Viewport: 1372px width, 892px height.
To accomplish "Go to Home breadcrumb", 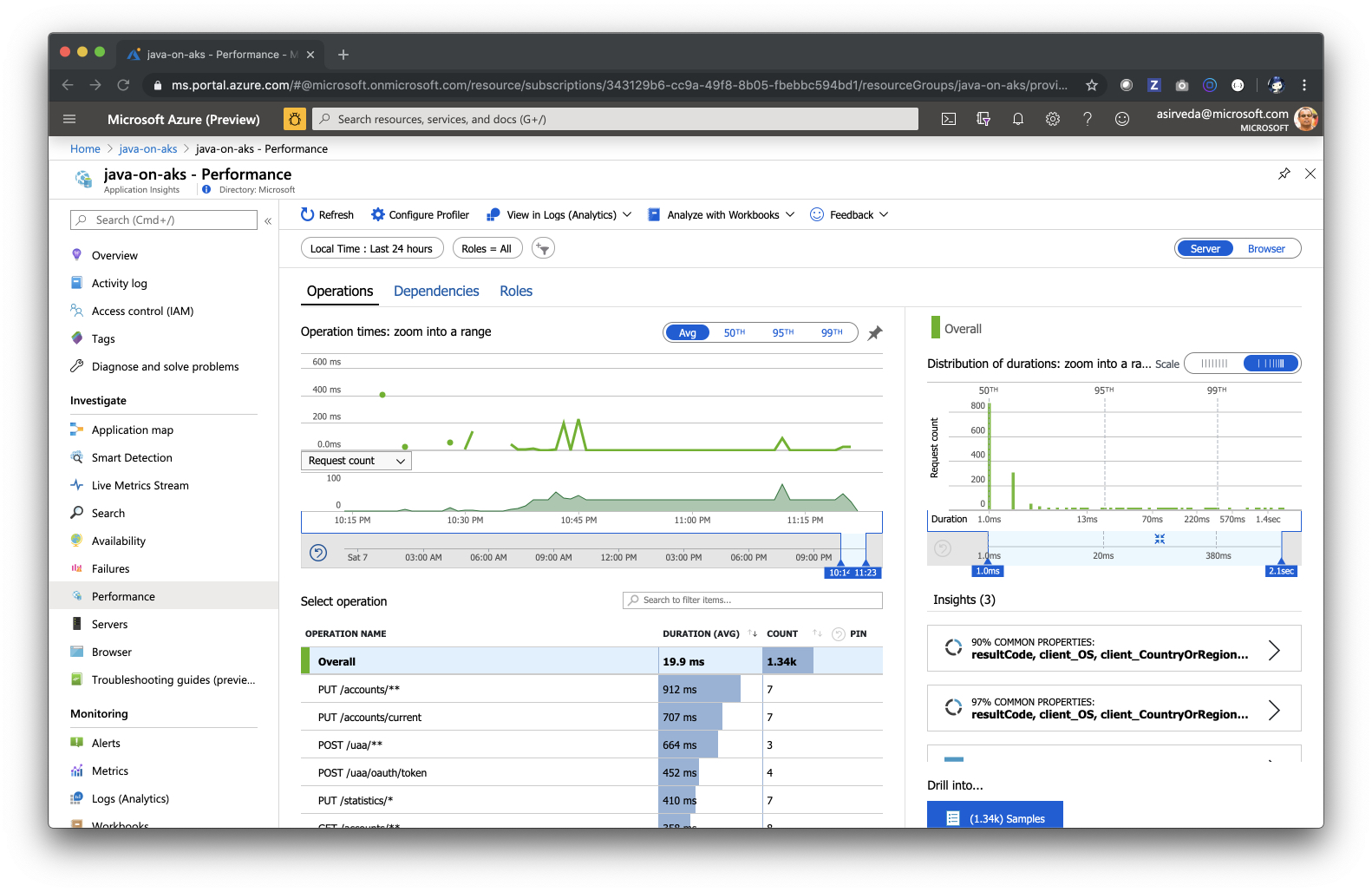I will [x=85, y=149].
